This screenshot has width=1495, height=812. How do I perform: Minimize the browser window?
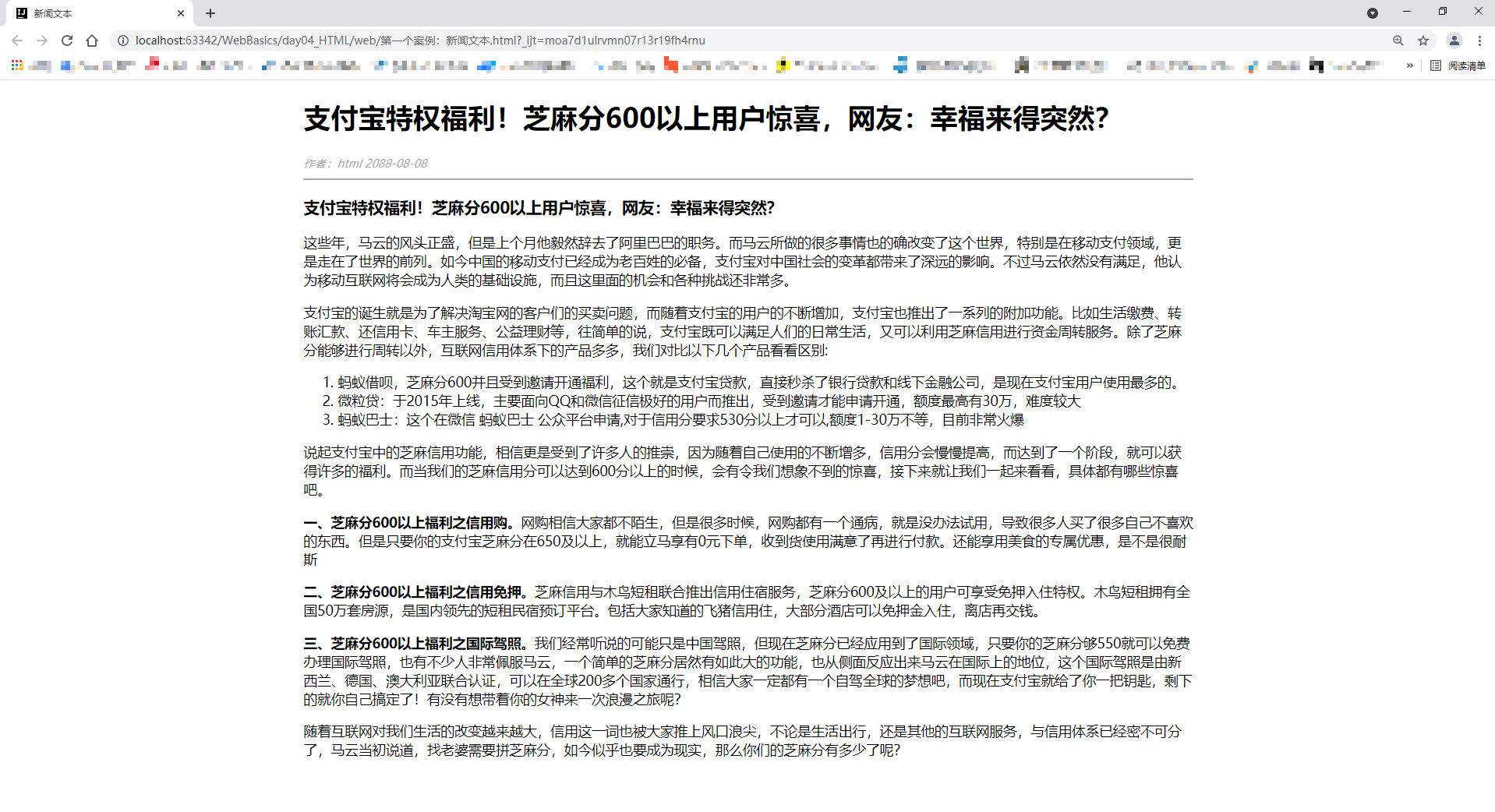click(x=1407, y=12)
